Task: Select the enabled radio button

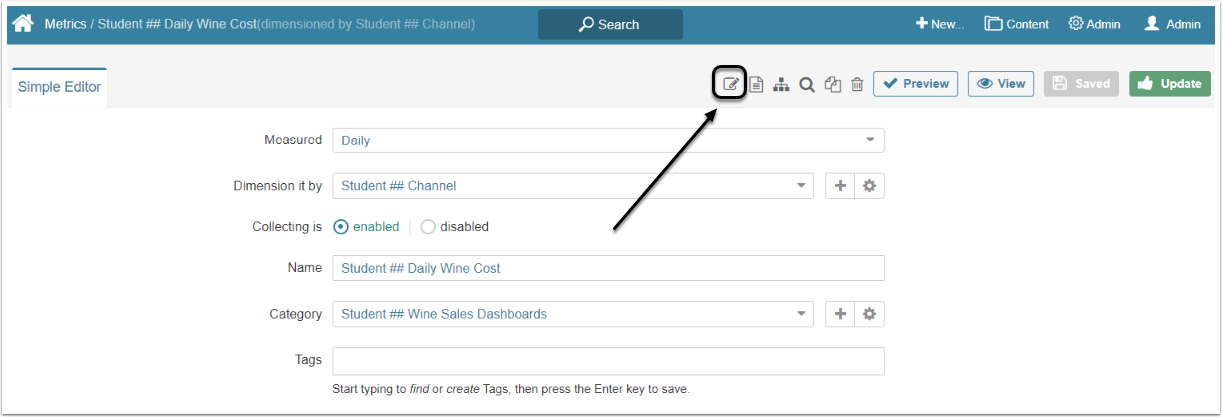Action: [x=341, y=227]
